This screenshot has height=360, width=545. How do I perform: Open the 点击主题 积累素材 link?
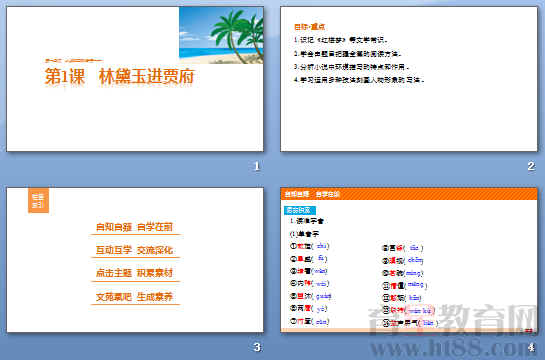[x=135, y=273]
